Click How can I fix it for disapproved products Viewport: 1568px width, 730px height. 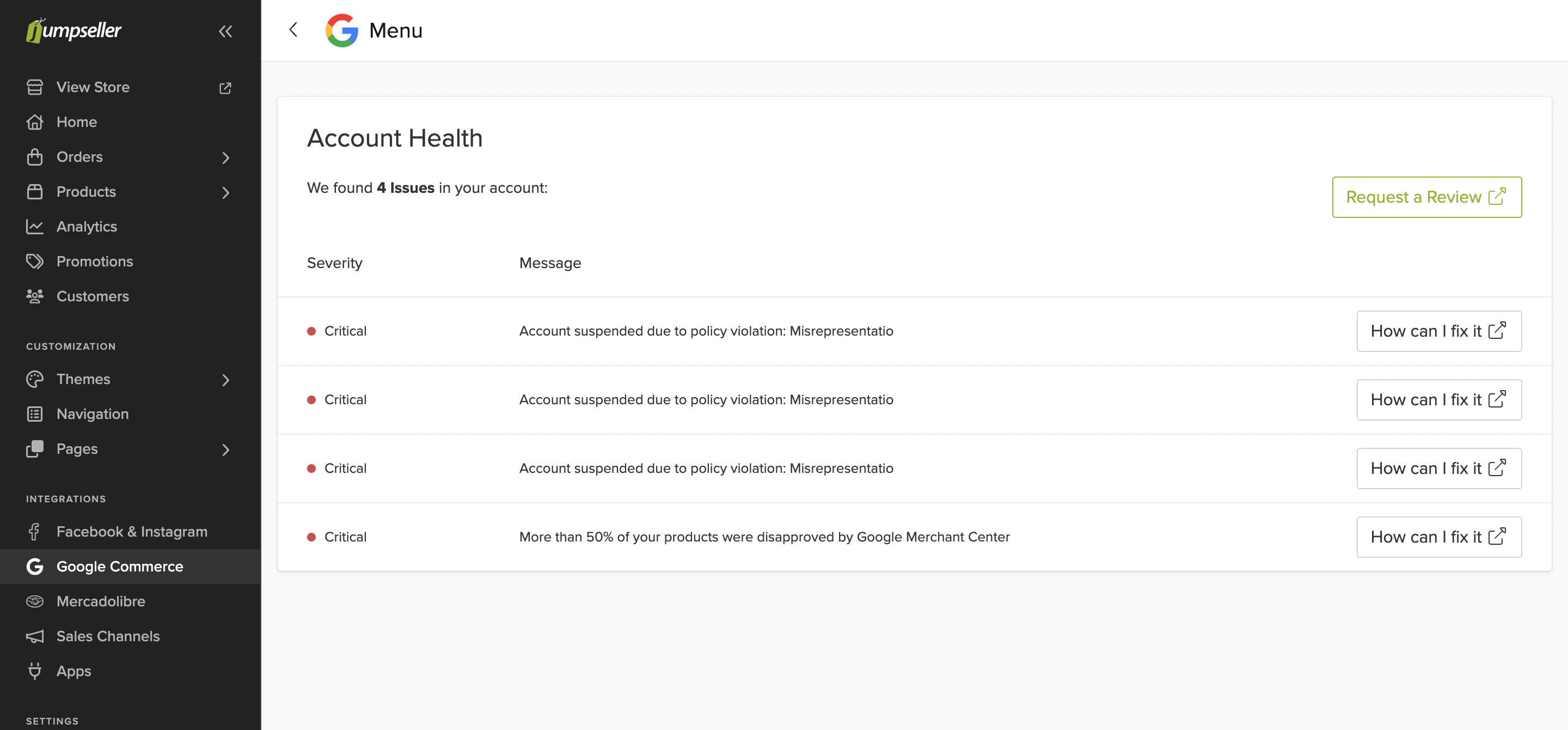tap(1438, 537)
